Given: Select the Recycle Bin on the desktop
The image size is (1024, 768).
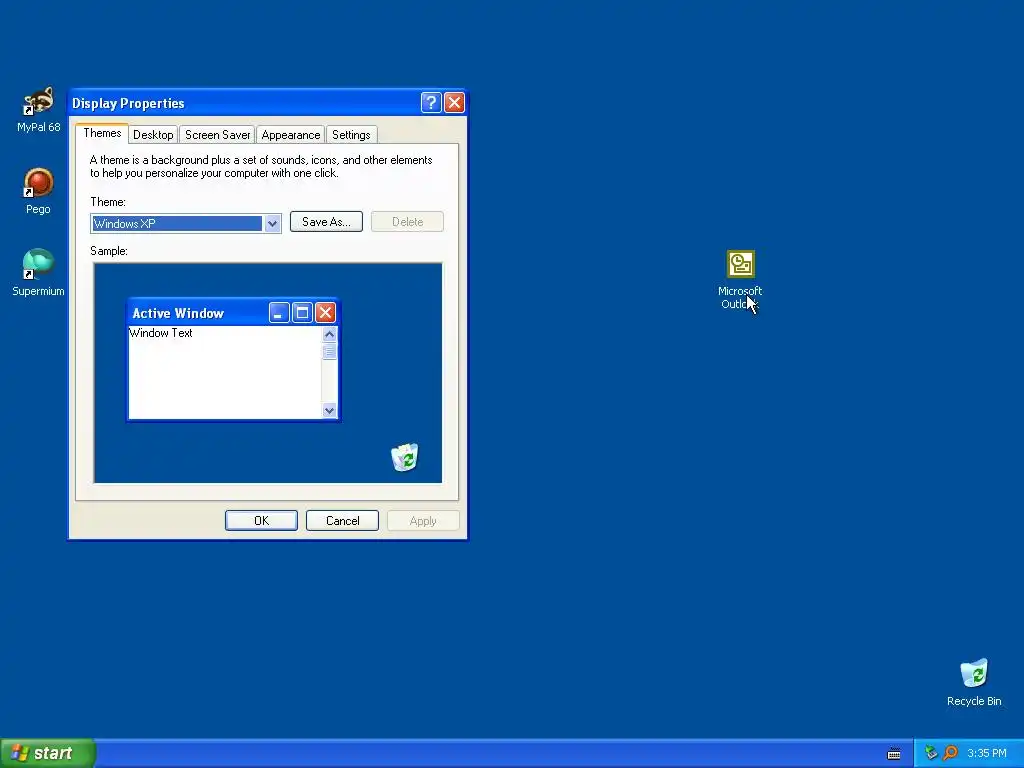Looking at the screenshot, I should [x=974, y=683].
